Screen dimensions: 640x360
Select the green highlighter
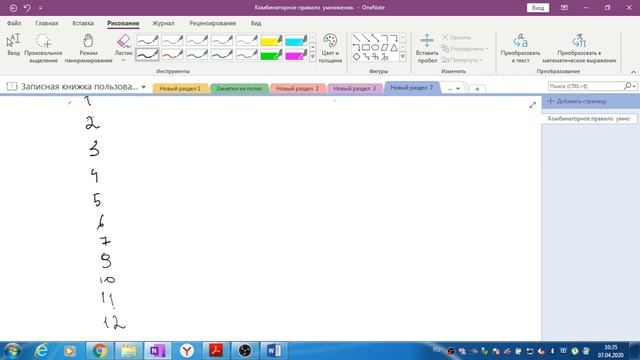[271, 54]
